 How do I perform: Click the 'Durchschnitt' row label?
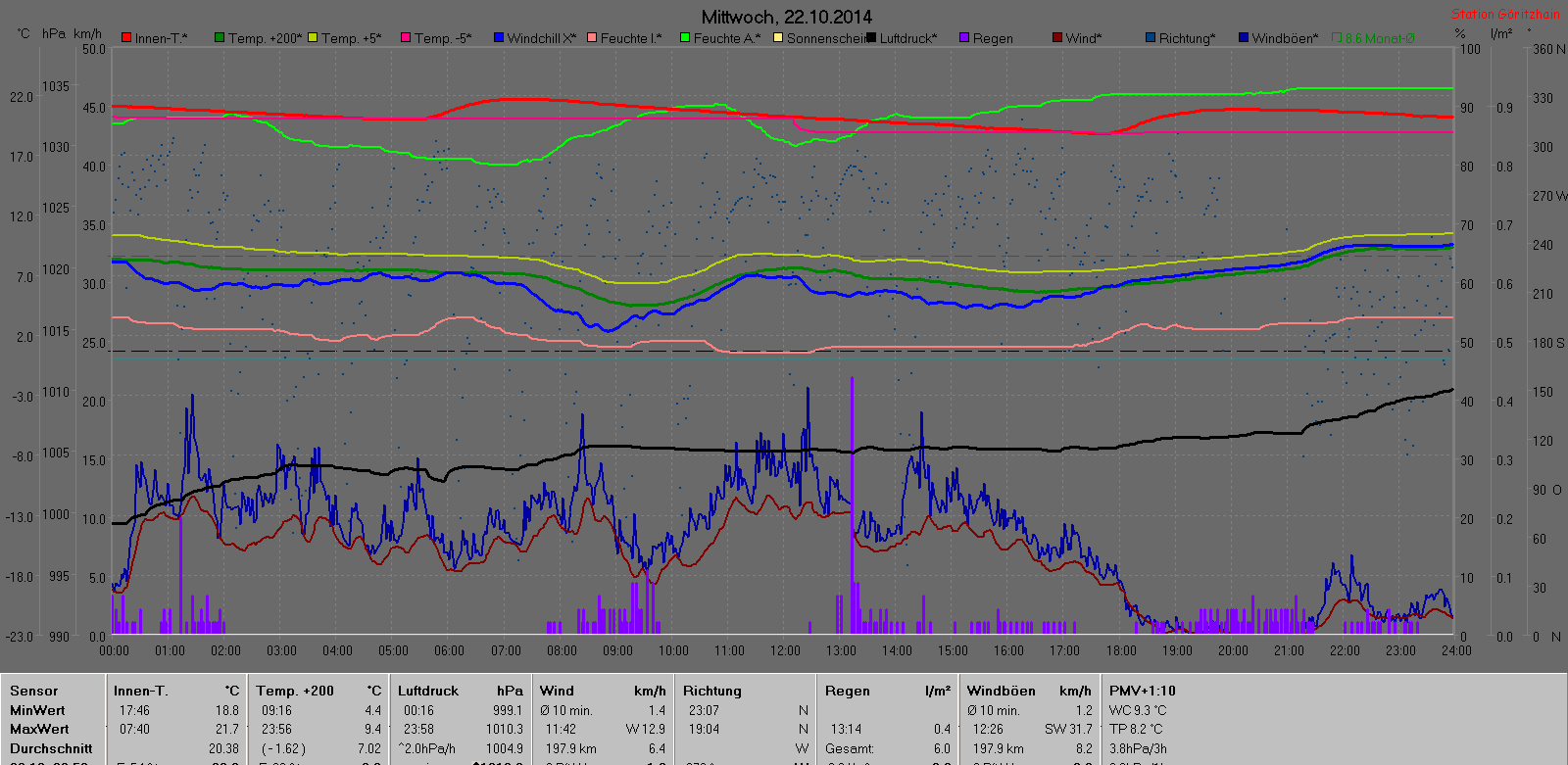click(x=51, y=748)
